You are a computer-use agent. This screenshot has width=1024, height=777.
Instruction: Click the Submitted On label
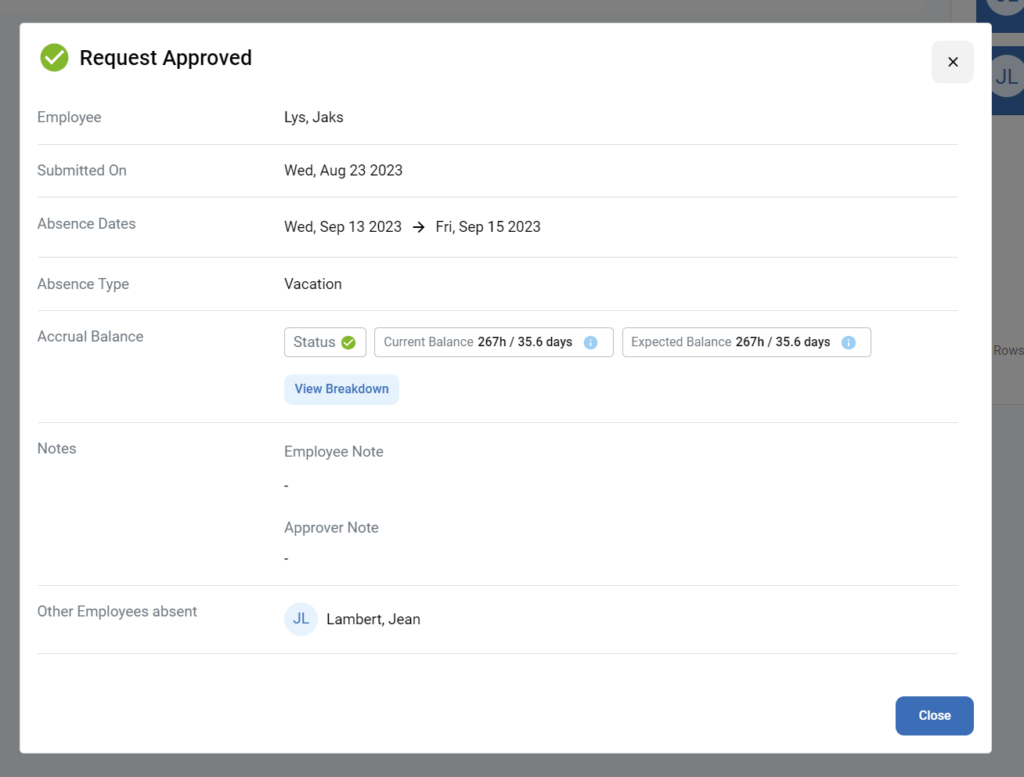pos(82,170)
